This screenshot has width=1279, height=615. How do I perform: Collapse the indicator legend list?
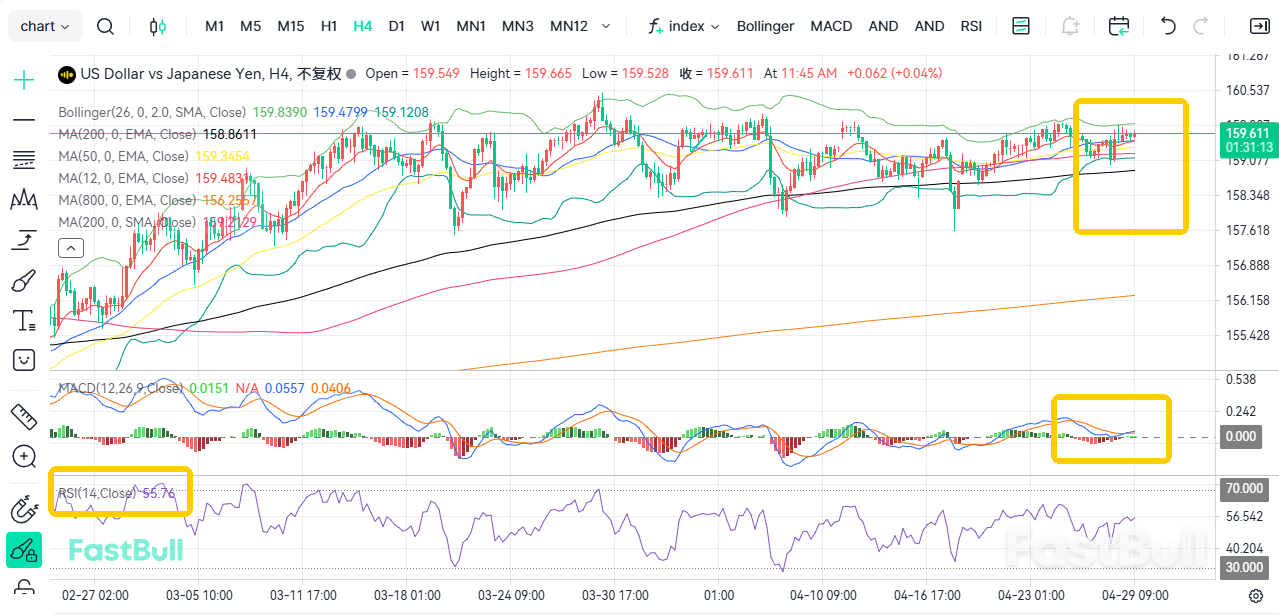tap(71, 248)
